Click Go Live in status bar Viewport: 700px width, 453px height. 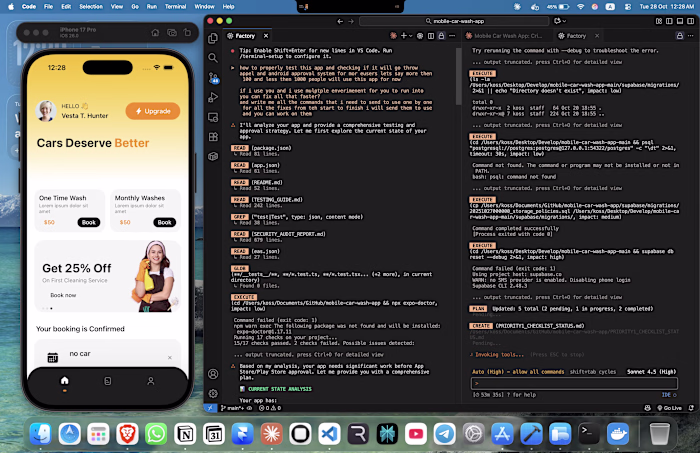pos(670,407)
